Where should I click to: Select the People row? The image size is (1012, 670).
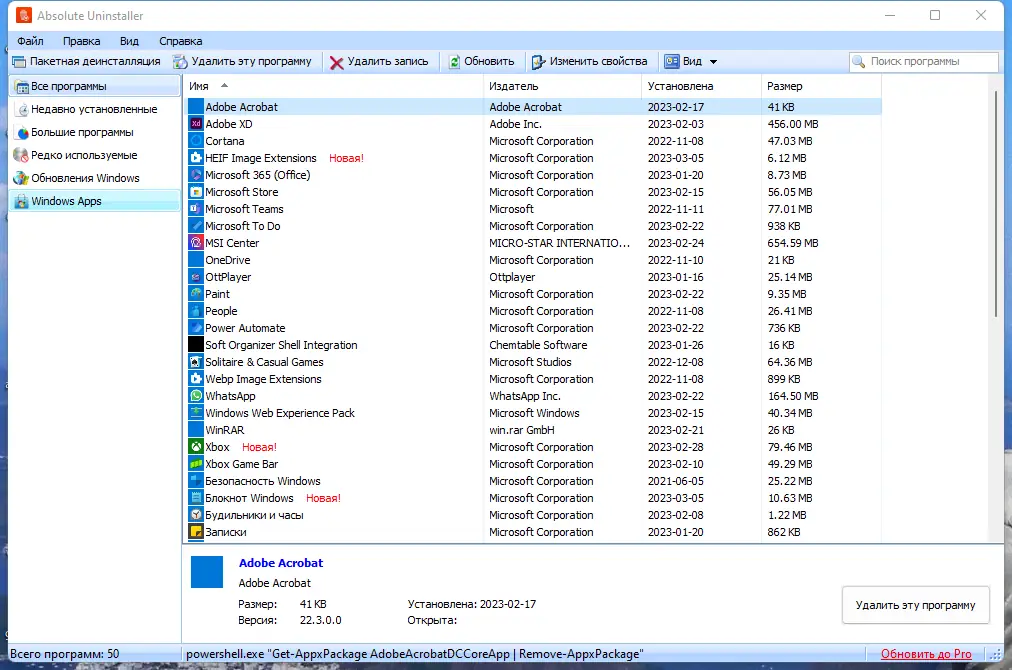(533, 311)
